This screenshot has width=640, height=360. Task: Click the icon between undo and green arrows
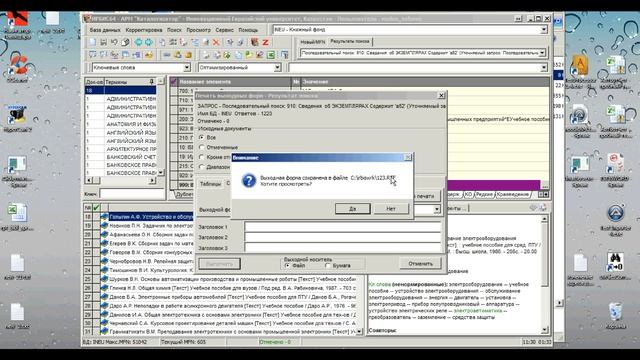125,42
